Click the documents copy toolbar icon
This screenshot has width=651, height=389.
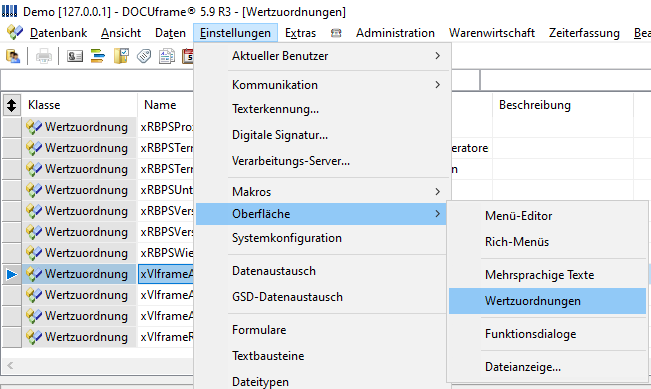tap(167, 56)
